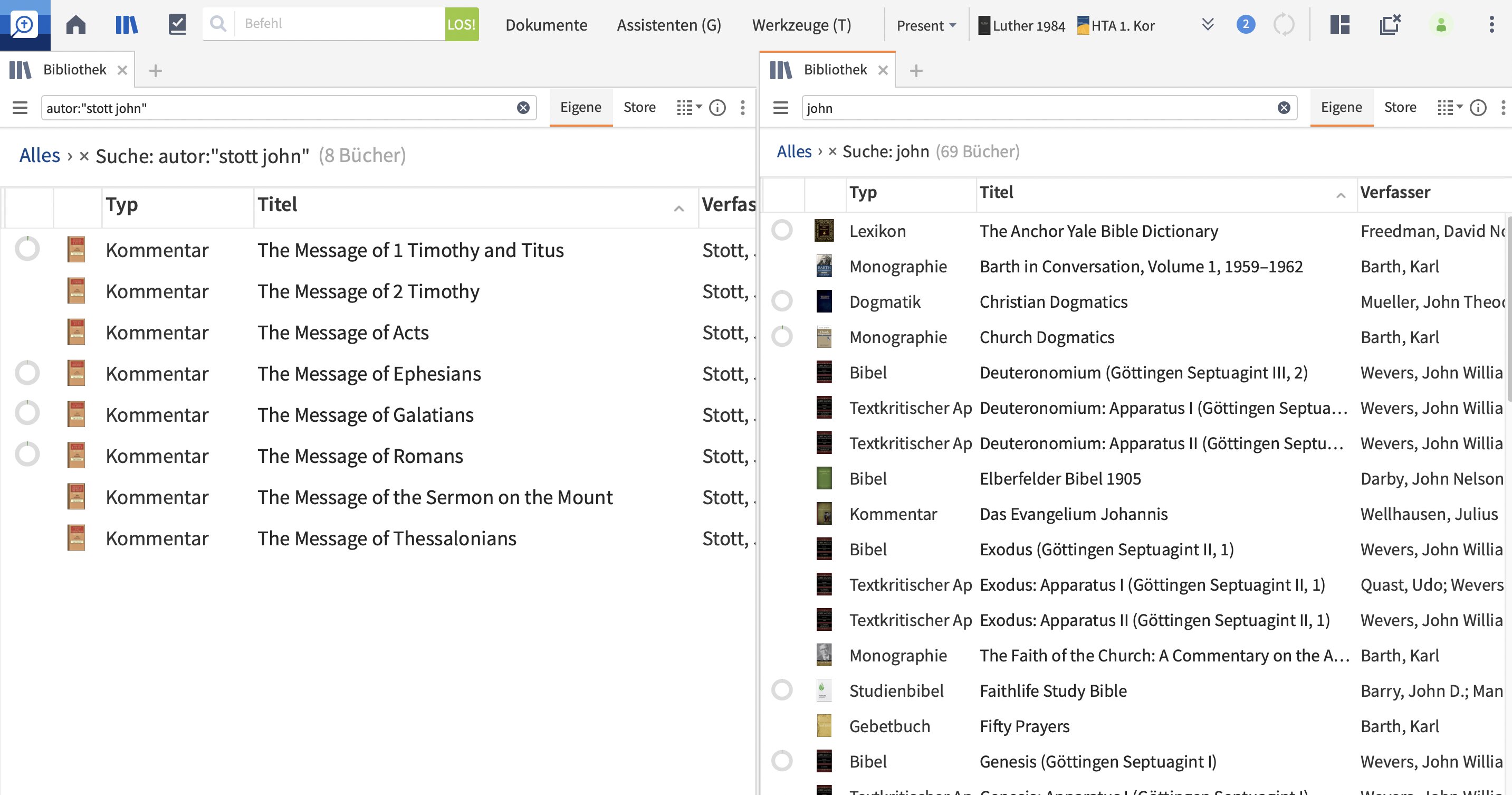Click the Home icon in toolbar

point(76,25)
